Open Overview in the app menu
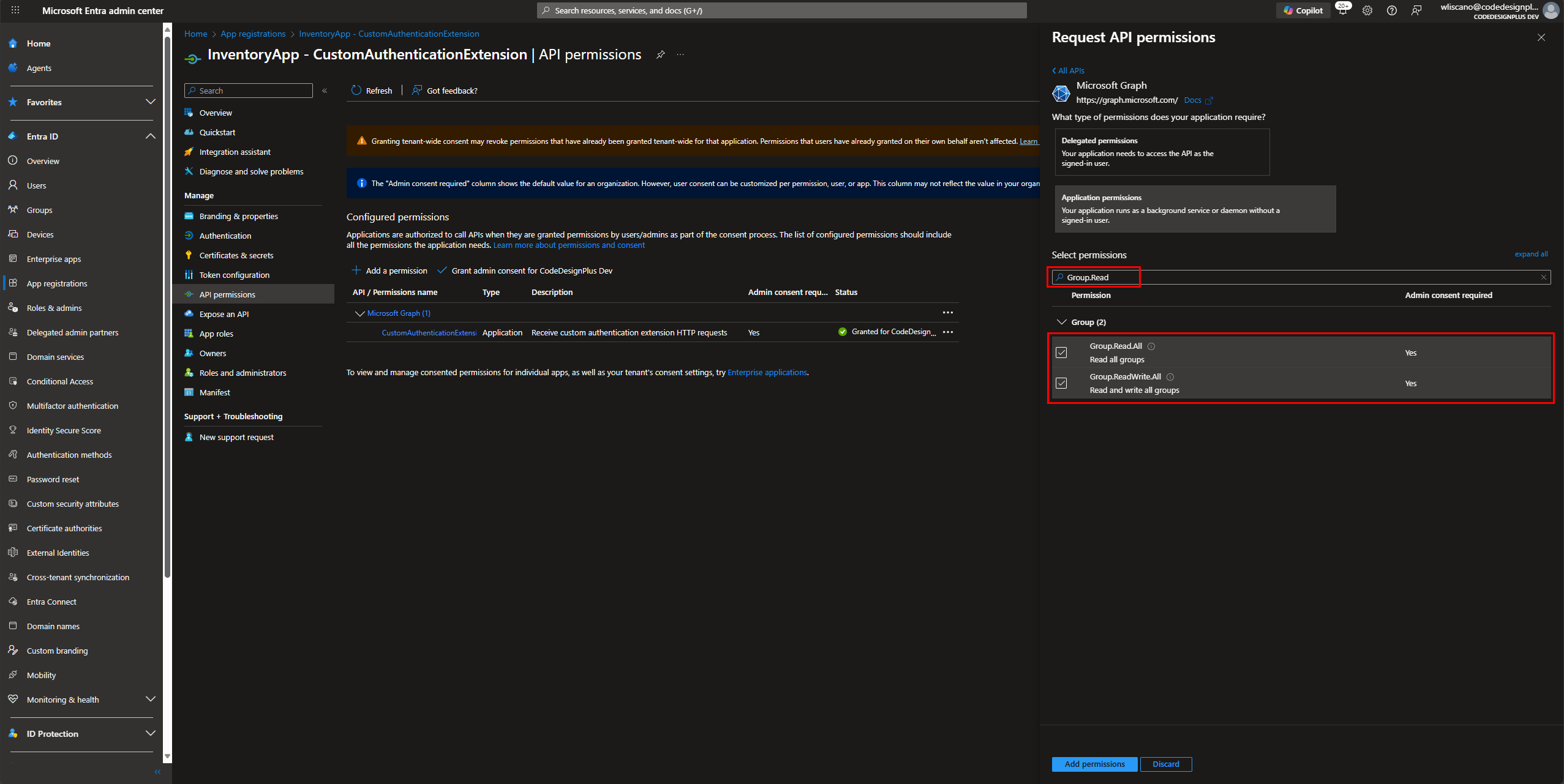Viewport: 1564px width, 784px height. coord(216,113)
